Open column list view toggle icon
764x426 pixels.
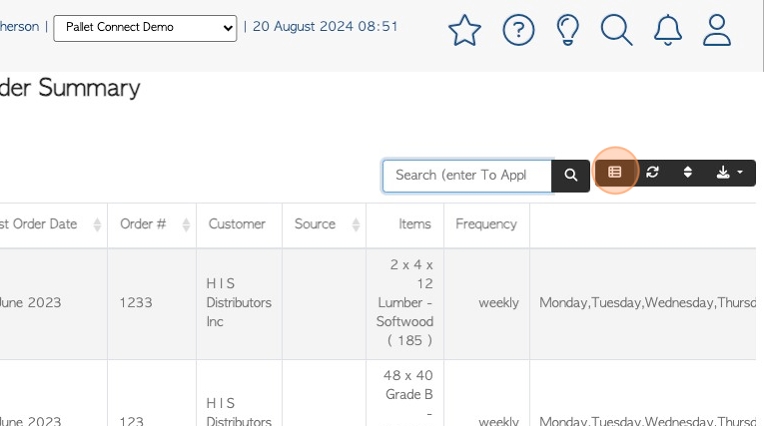click(614, 172)
